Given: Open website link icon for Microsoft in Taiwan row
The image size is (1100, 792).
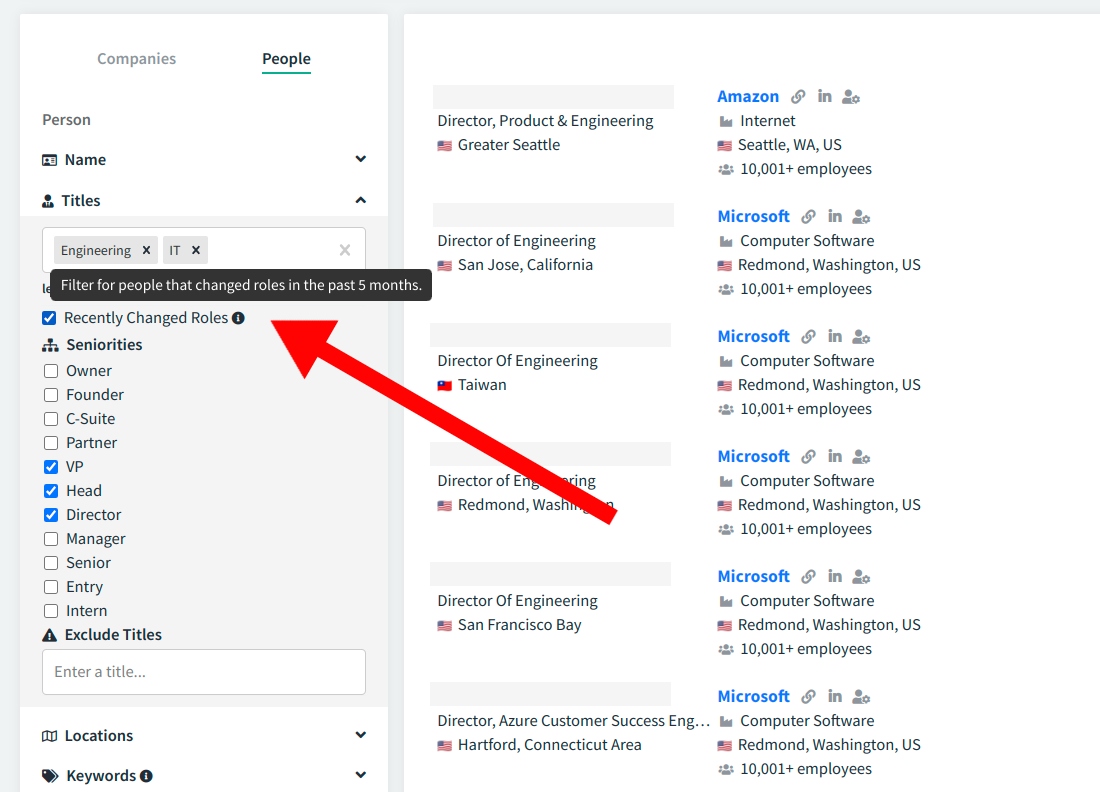Looking at the screenshot, I should click(x=809, y=336).
